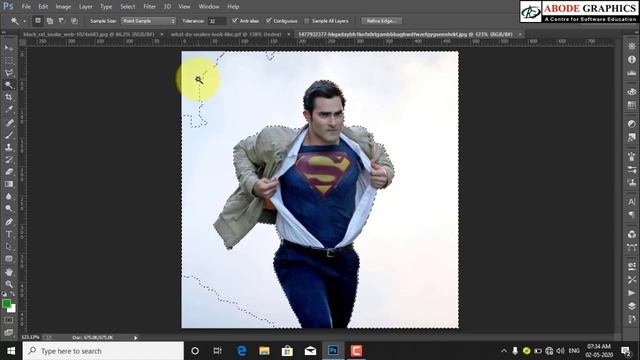This screenshot has width=640, height=360.
Task: Show hidden system tray icons
Action: [x=504, y=351]
